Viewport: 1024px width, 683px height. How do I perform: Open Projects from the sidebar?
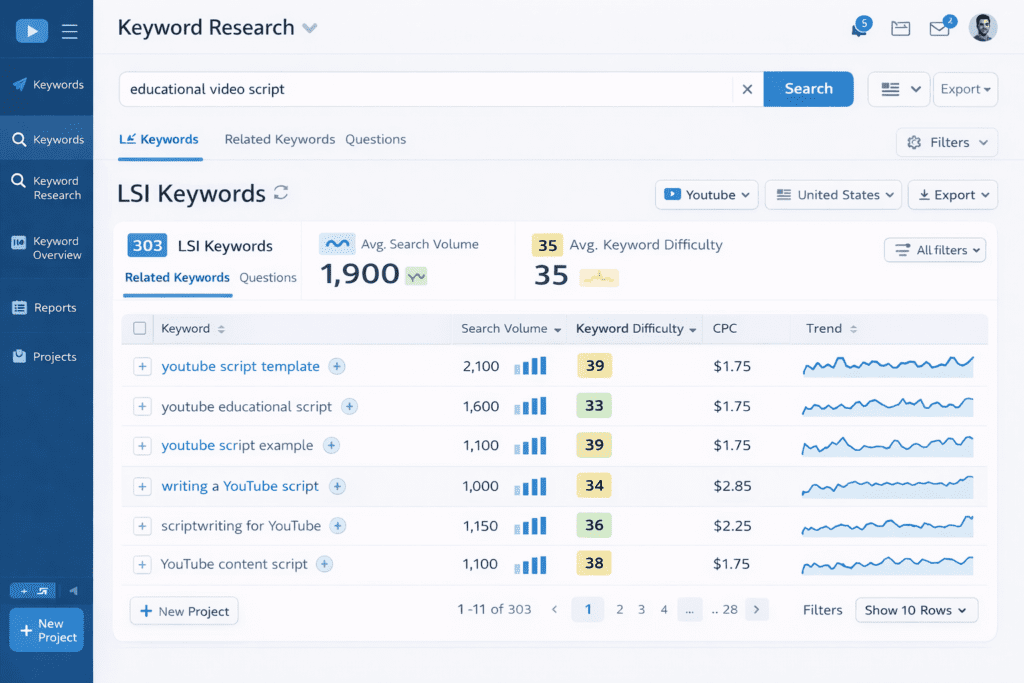pyautogui.click(x=46, y=356)
